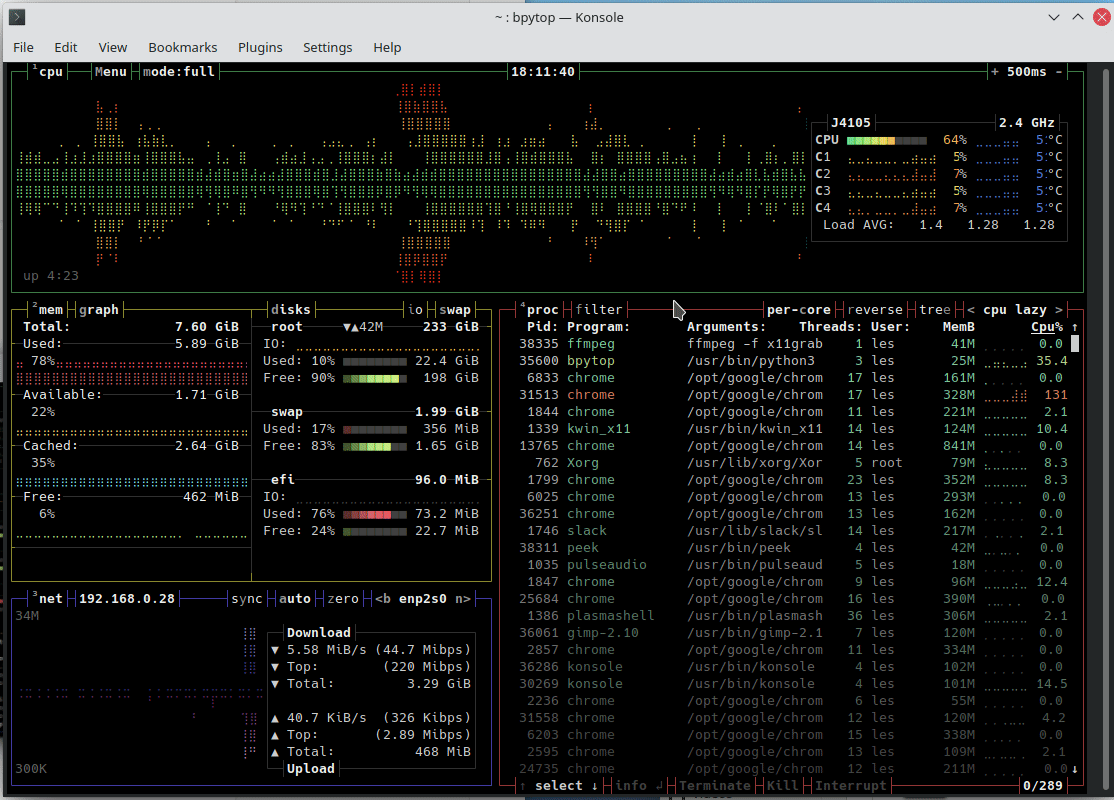The image size is (1114, 800).
Task: Select the Xorg process row
Action: (x=791, y=463)
